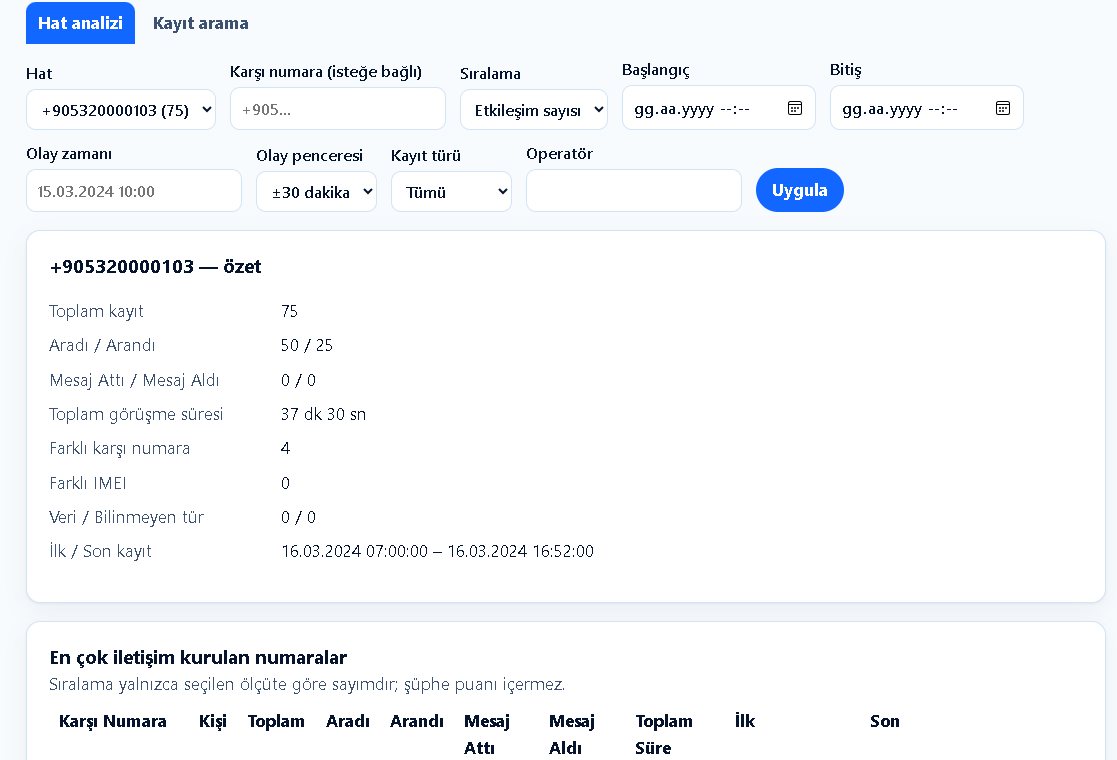Viewport: 1117px width, 760px height.
Task: Expand the Olay penceresi dropdown
Action: tap(316, 192)
